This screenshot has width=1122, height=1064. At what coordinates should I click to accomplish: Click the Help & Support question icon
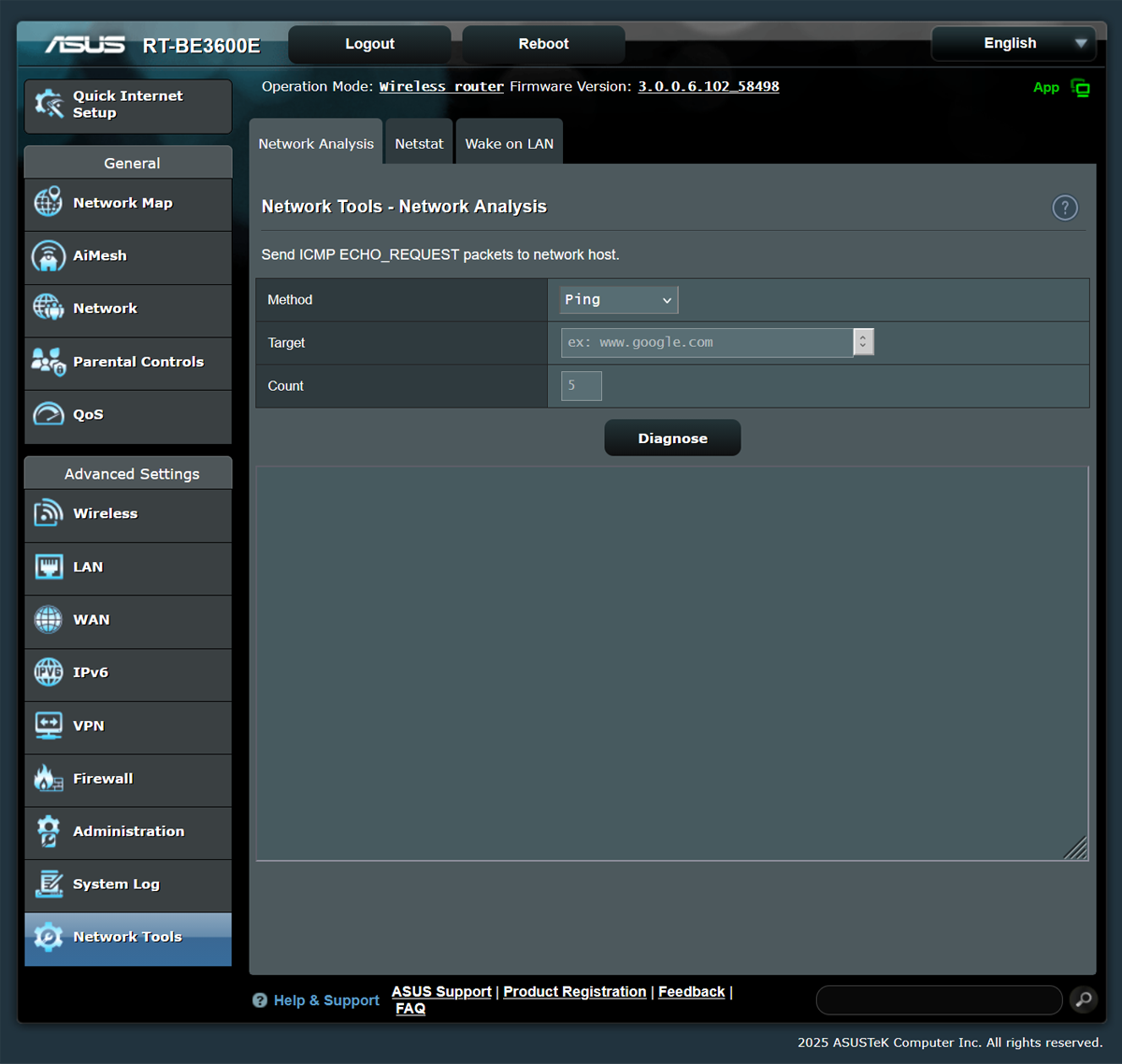tap(260, 1000)
